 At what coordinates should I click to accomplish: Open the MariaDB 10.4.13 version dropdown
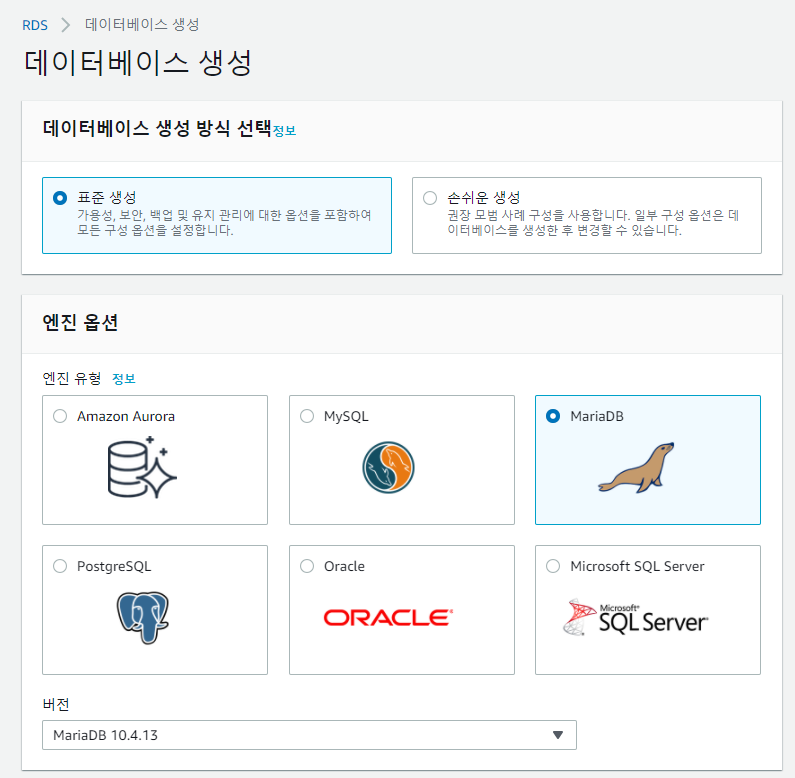pyautogui.click(x=309, y=735)
